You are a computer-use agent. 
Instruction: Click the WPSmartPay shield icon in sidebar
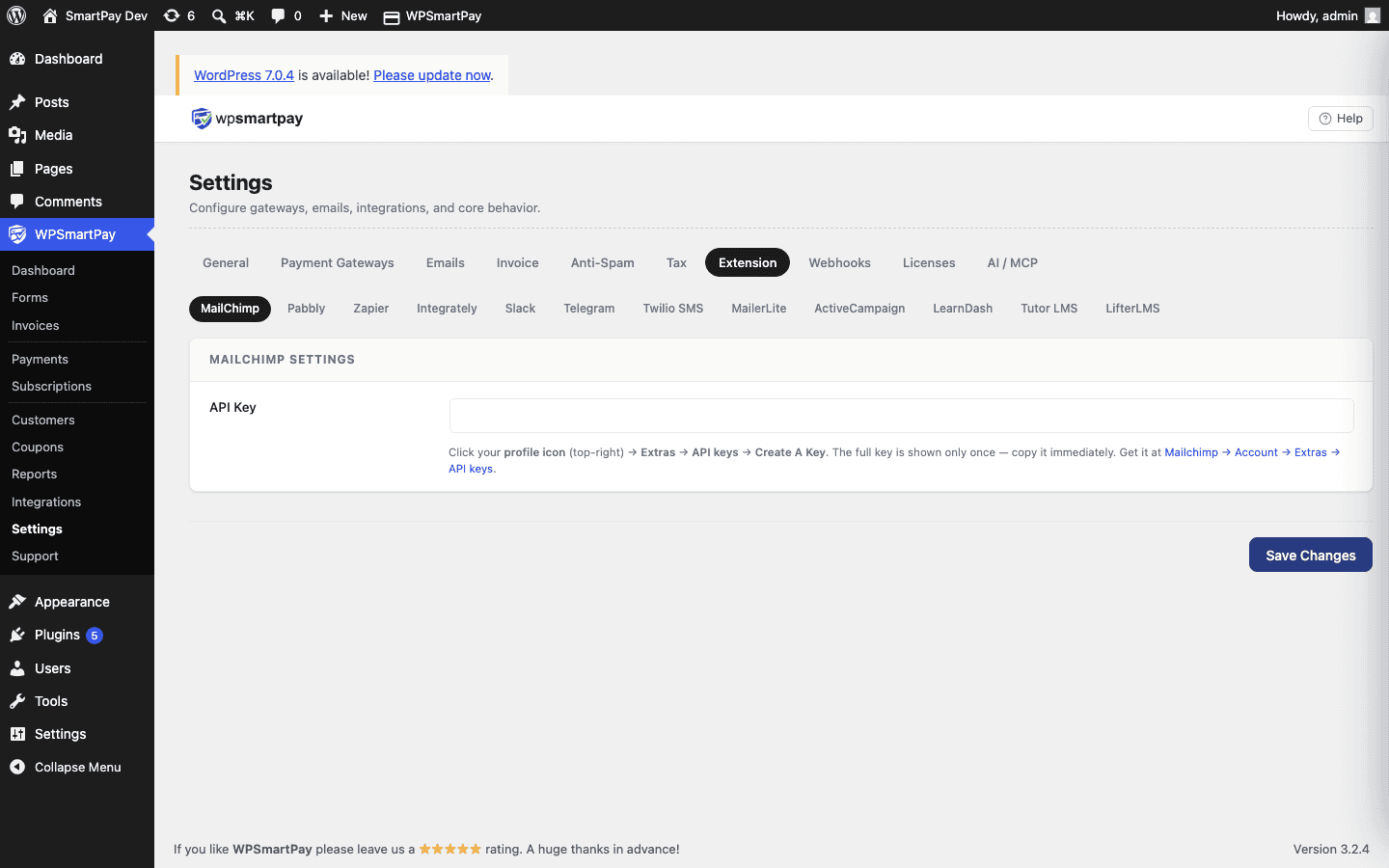17,234
